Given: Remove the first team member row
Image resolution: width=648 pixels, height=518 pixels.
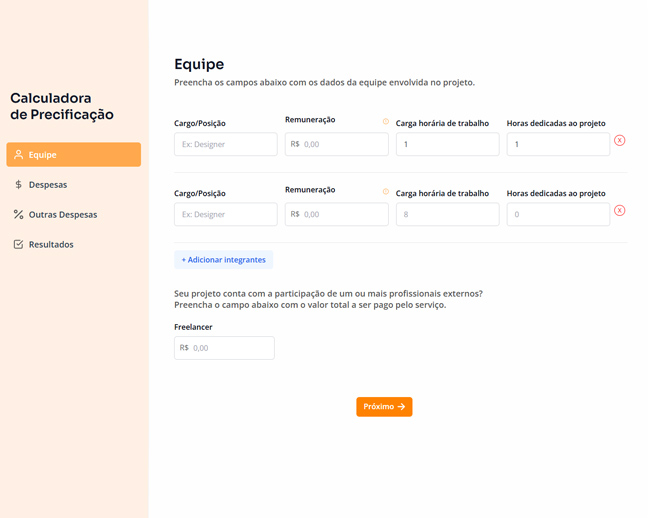Looking at the screenshot, I should [x=619, y=141].
